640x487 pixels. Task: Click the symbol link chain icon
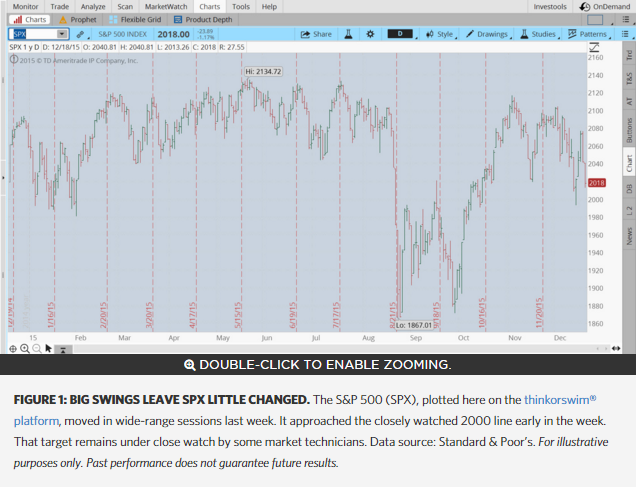pos(80,34)
